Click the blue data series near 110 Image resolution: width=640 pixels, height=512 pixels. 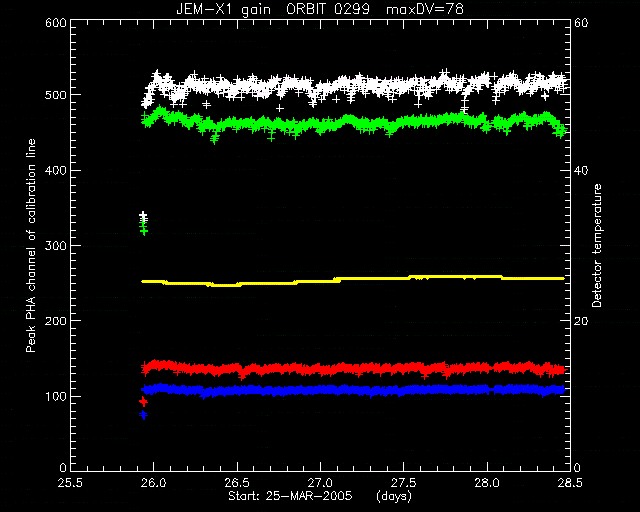pyautogui.click(x=353, y=390)
